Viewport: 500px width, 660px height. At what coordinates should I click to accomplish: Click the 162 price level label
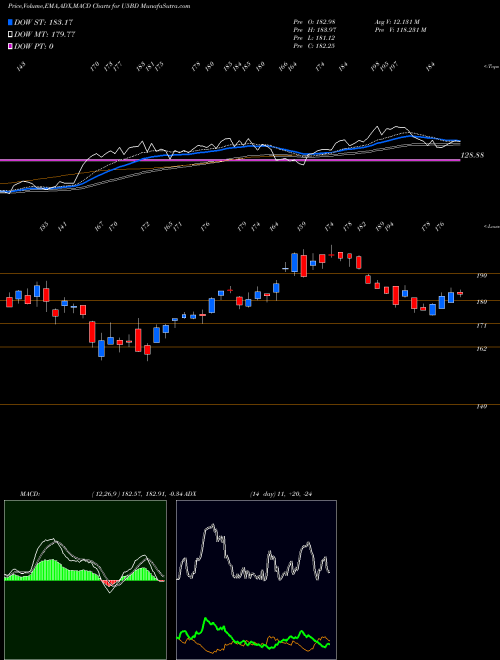pyautogui.click(x=482, y=349)
